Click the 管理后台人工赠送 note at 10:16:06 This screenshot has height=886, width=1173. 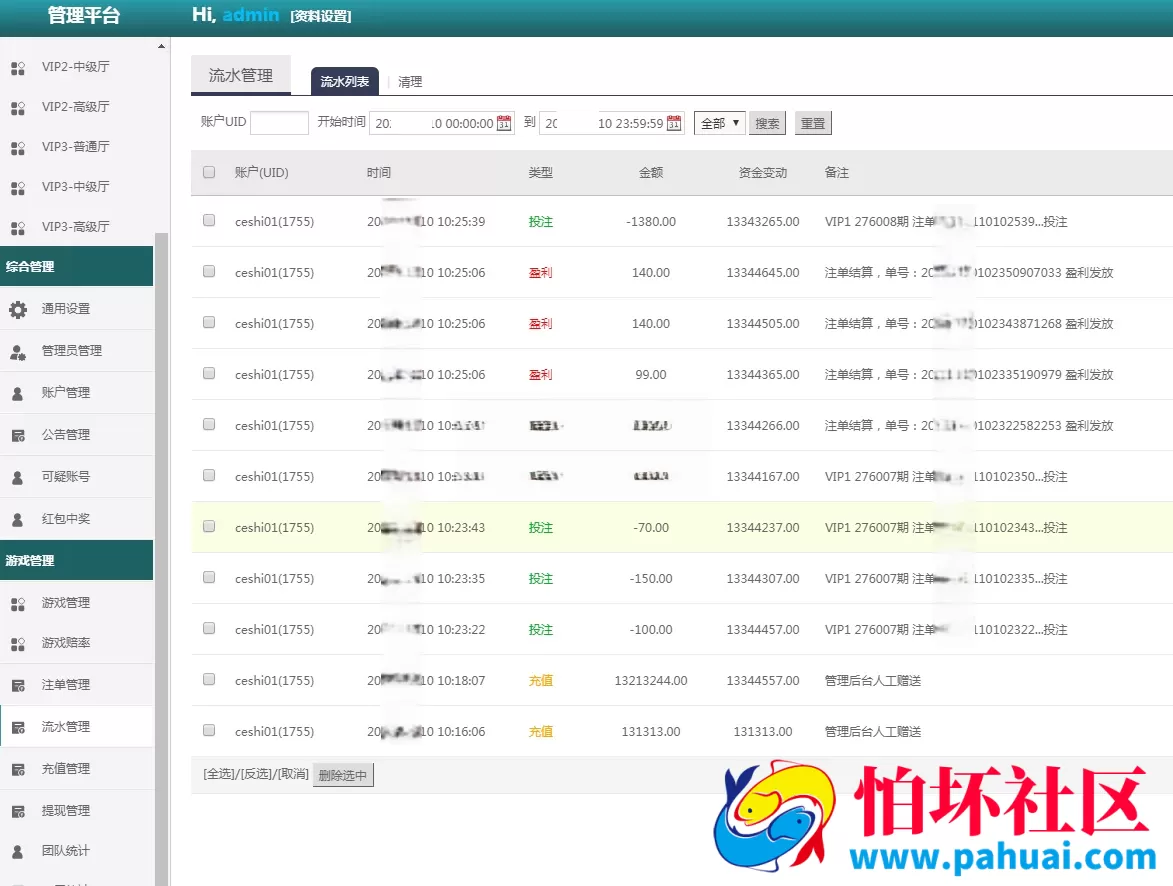point(872,731)
